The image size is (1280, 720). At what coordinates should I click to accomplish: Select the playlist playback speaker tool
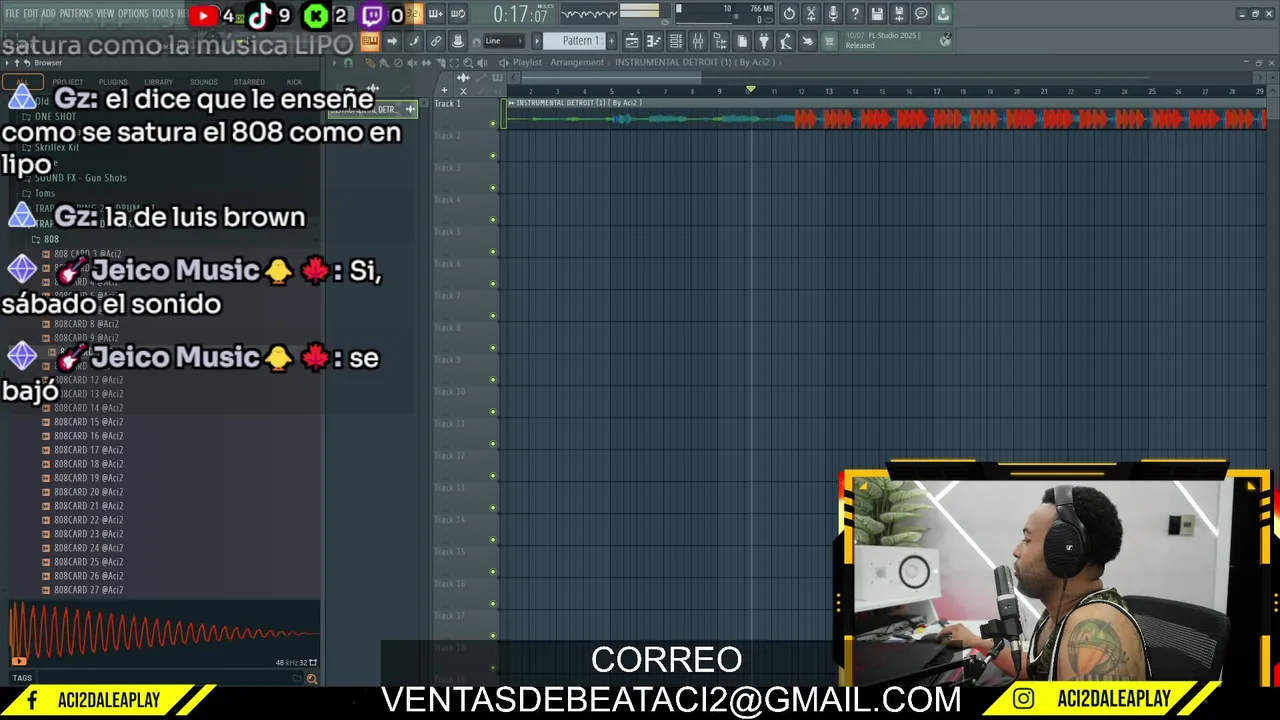(482, 63)
